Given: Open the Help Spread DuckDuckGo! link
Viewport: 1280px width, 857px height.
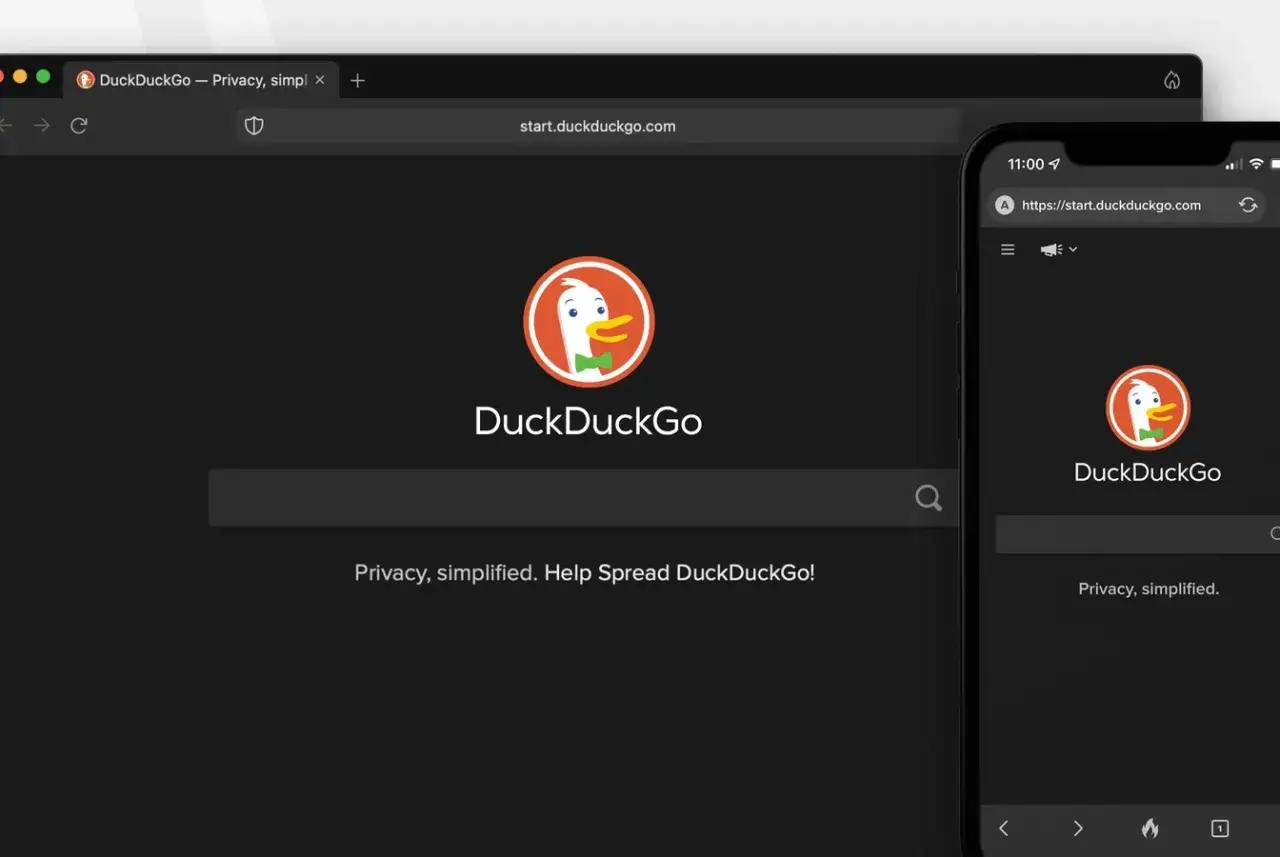Looking at the screenshot, I should (679, 573).
